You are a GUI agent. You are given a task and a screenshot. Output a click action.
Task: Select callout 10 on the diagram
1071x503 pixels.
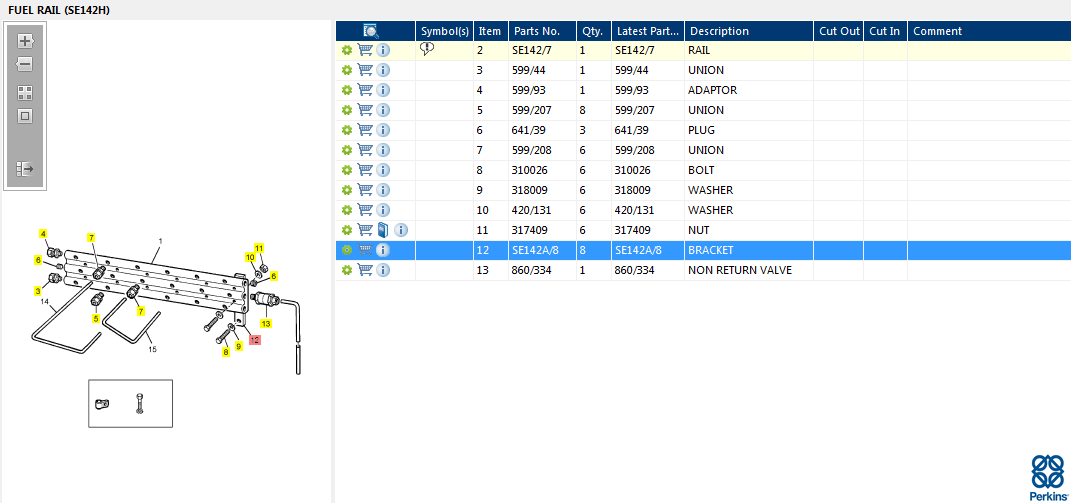point(251,256)
